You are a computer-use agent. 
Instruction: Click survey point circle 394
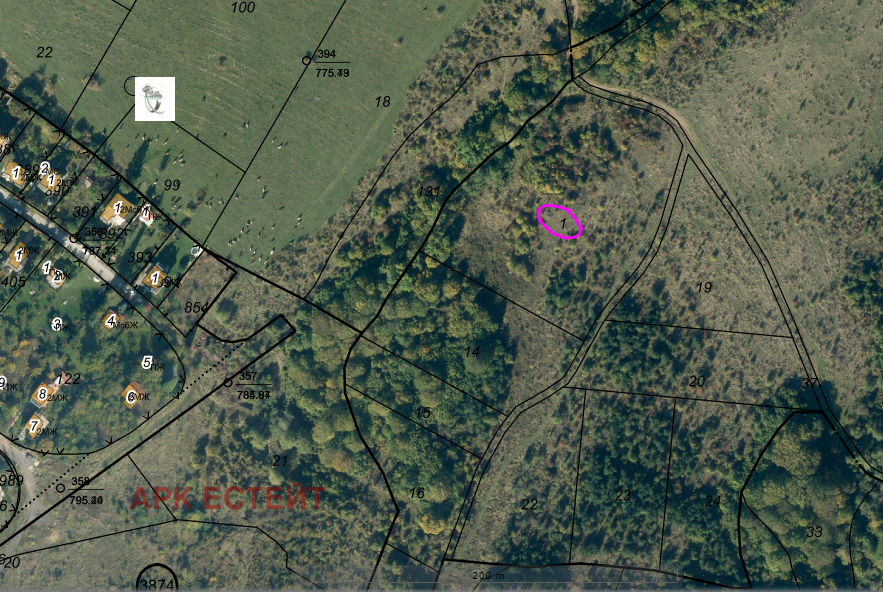(306, 60)
